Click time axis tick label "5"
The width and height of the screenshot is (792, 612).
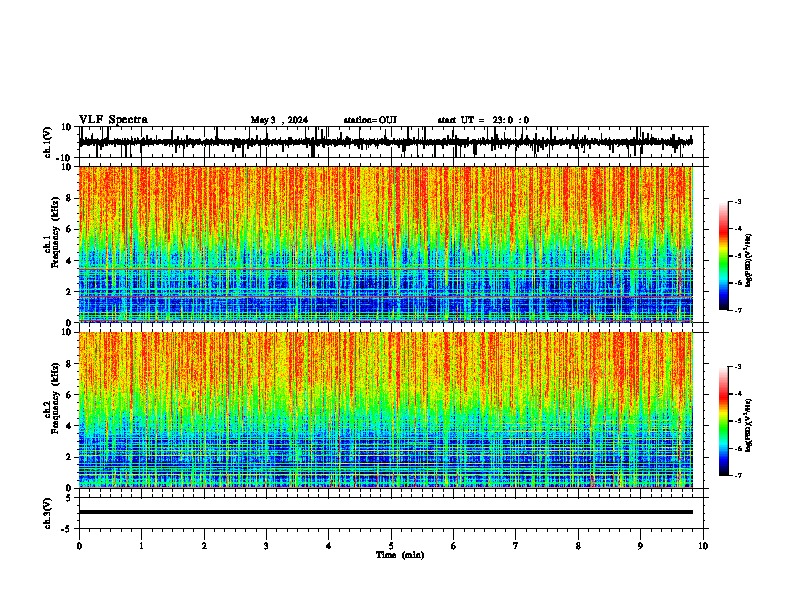[x=391, y=546]
